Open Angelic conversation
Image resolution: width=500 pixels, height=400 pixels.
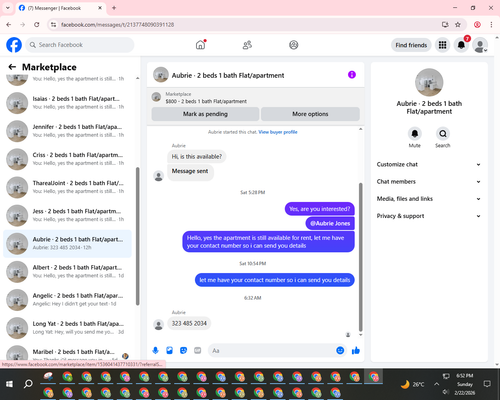[67, 300]
